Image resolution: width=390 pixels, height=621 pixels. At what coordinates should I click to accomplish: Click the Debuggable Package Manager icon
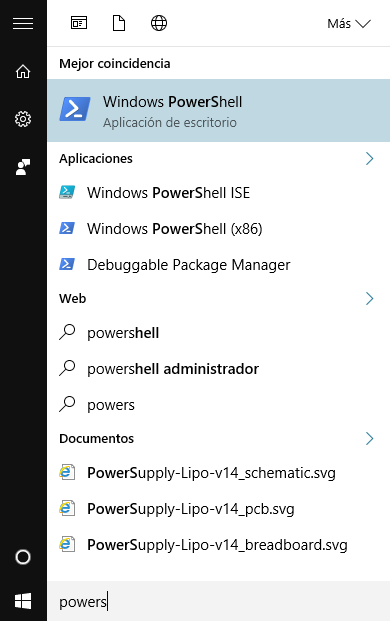coord(67,264)
